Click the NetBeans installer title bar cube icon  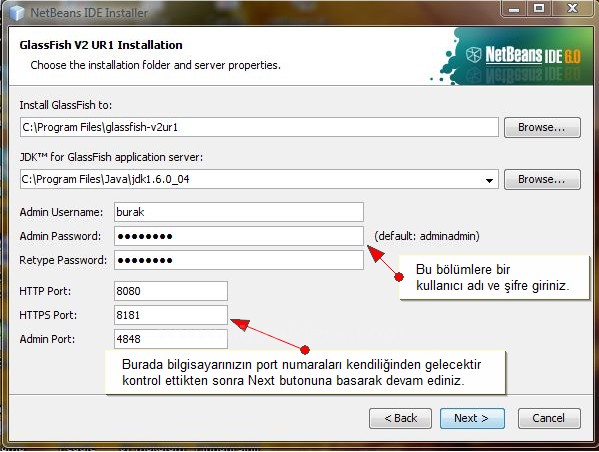16,13
